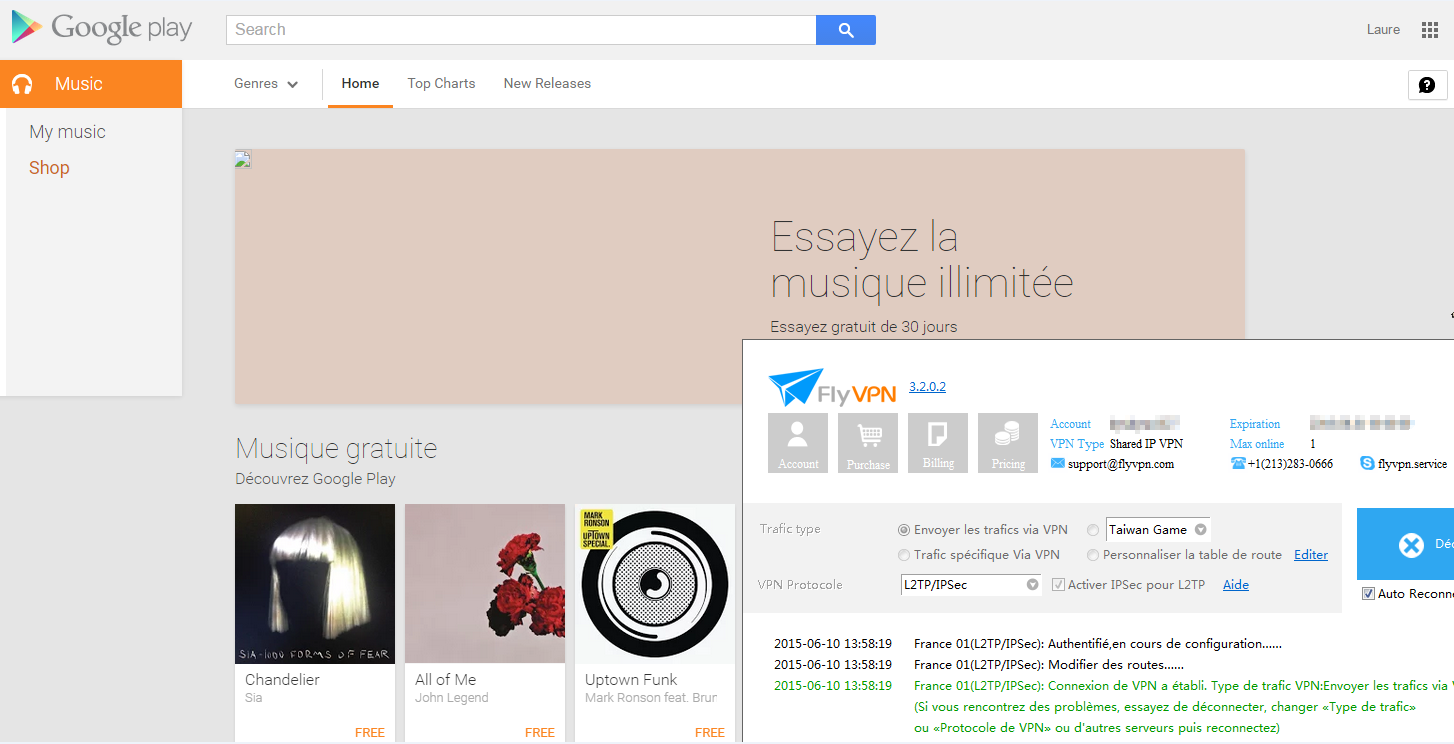
Task: Click the FlyVPN paper plane logo
Action: coord(796,387)
